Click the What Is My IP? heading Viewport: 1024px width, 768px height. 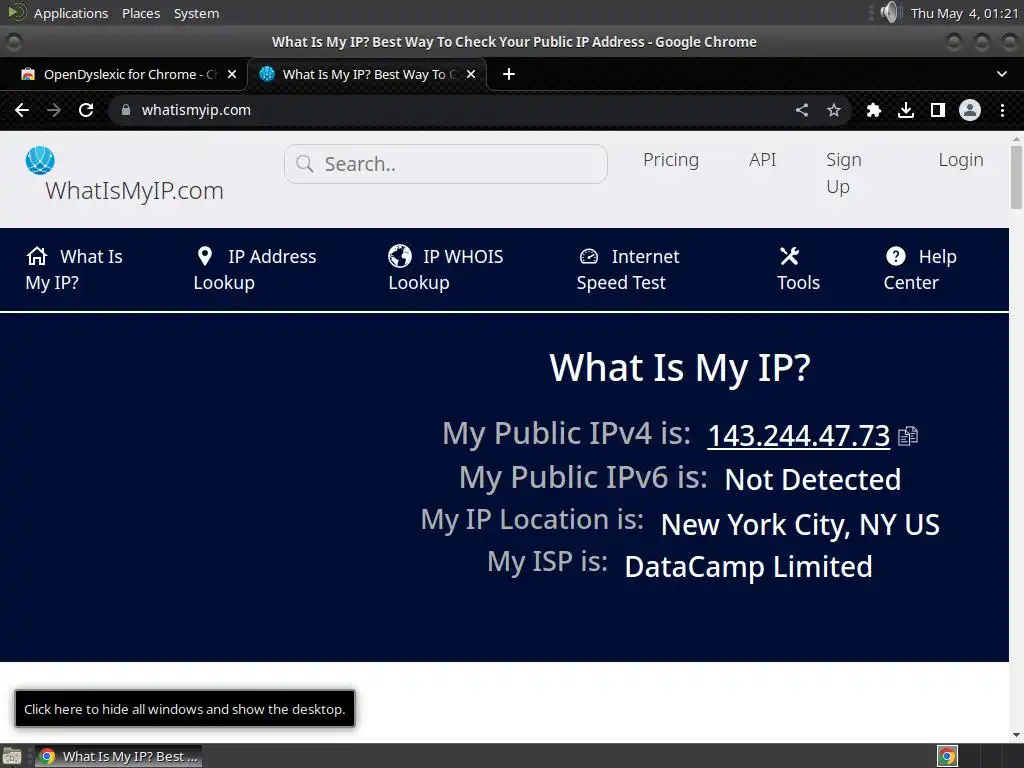680,368
